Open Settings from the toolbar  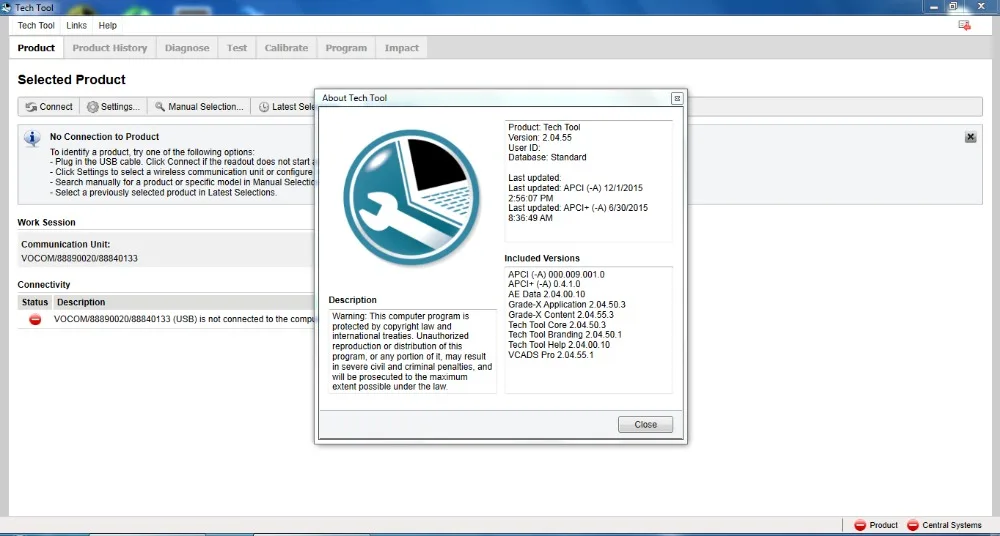pos(114,107)
